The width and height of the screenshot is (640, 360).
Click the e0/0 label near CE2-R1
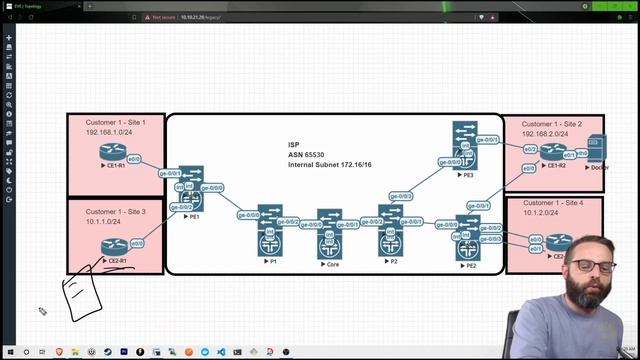click(137, 244)
